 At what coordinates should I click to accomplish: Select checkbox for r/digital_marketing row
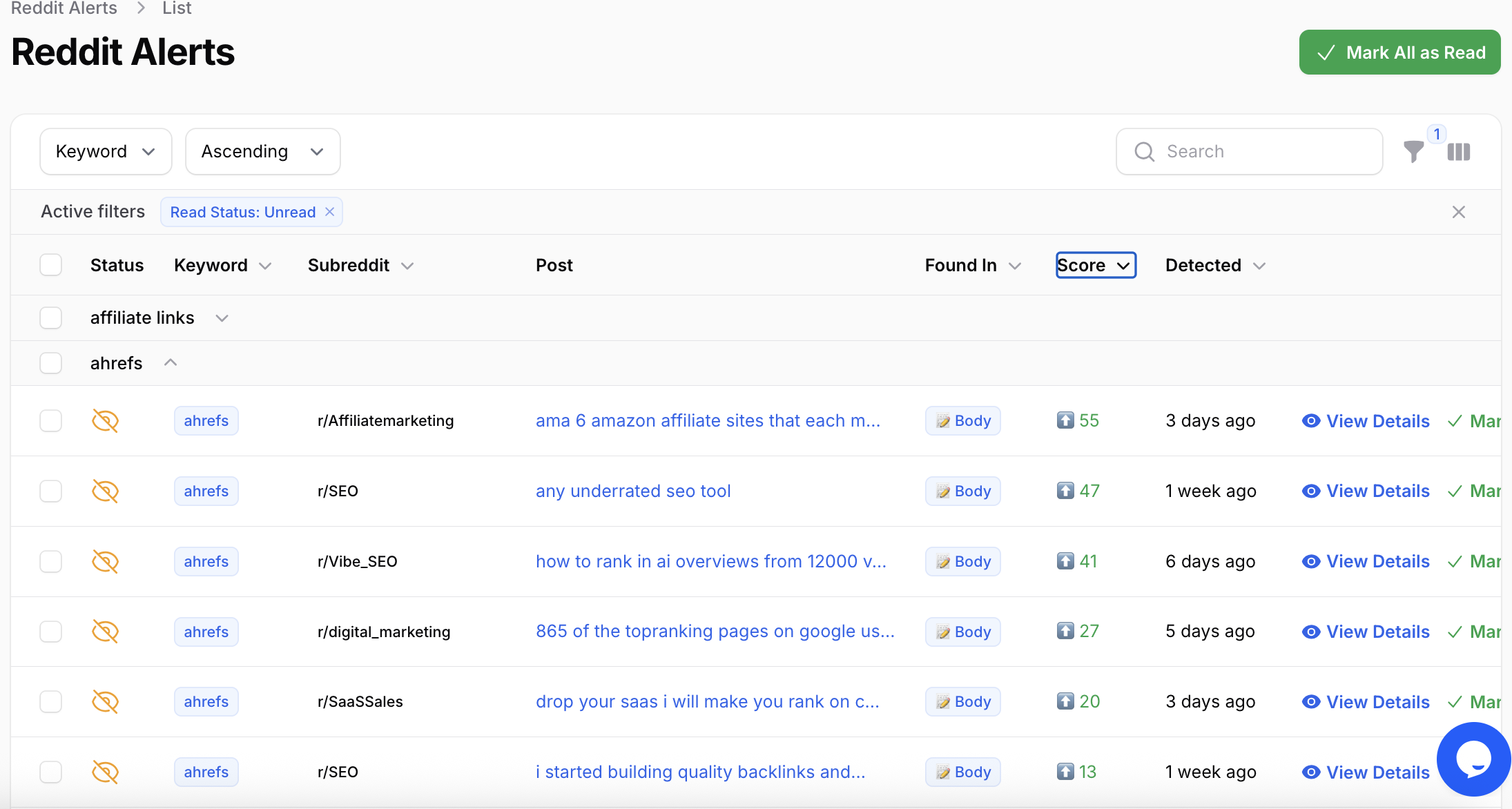pyautogui.click(x=50, y=632)
